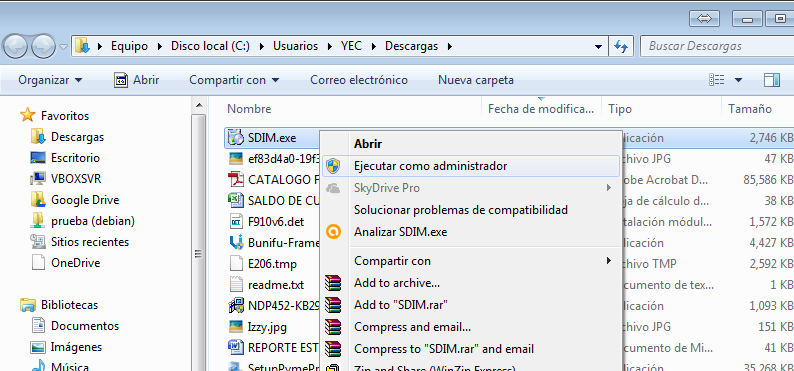The image size is (794, 371).
Task: Sort by the Tipo column header
Action: [620, 109]
